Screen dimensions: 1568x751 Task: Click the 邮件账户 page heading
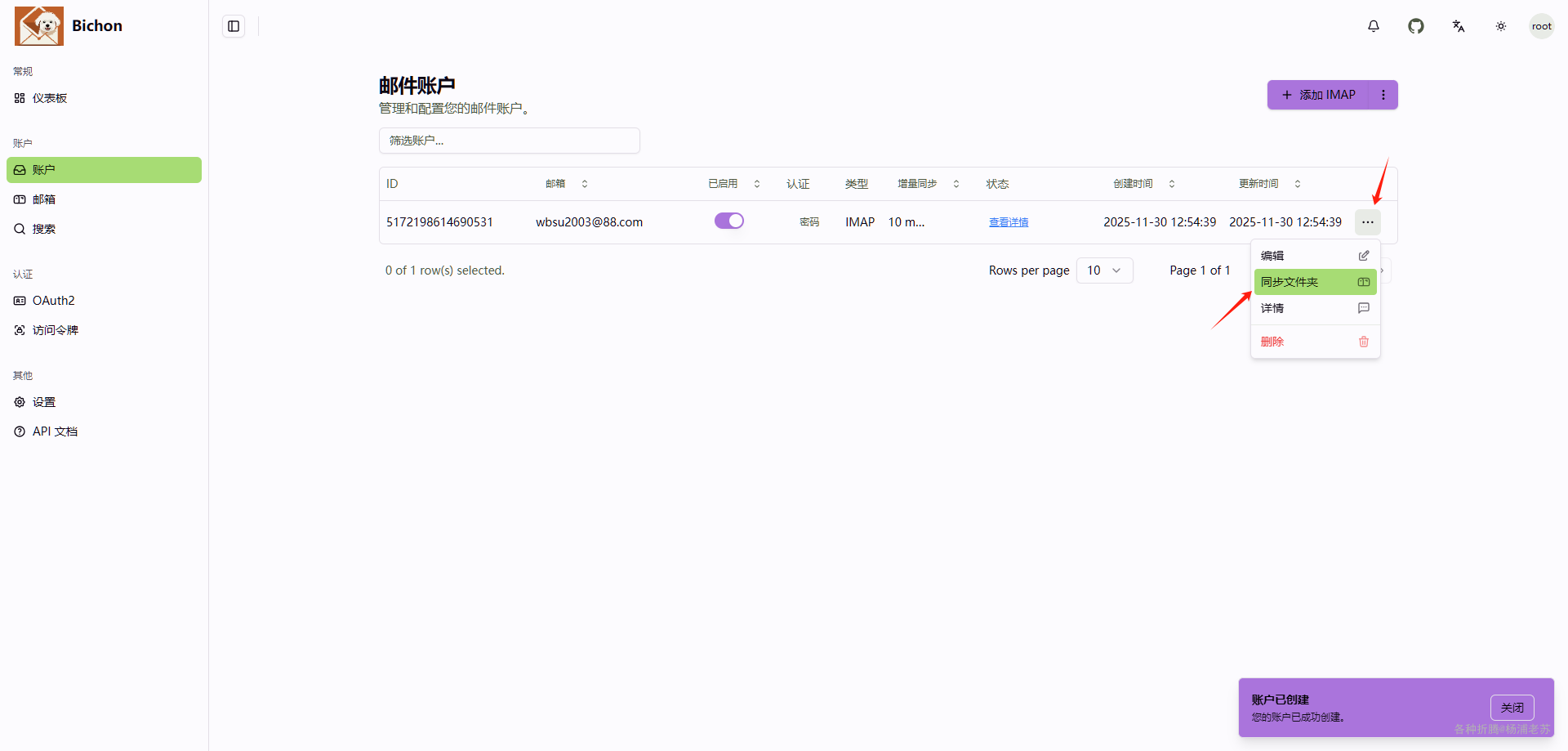pyautogui.click(x=417, y=86)
